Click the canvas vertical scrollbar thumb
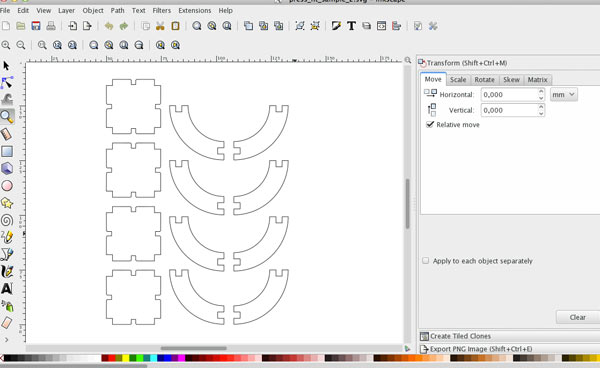The image size is (600, 368). coord(408,203)
